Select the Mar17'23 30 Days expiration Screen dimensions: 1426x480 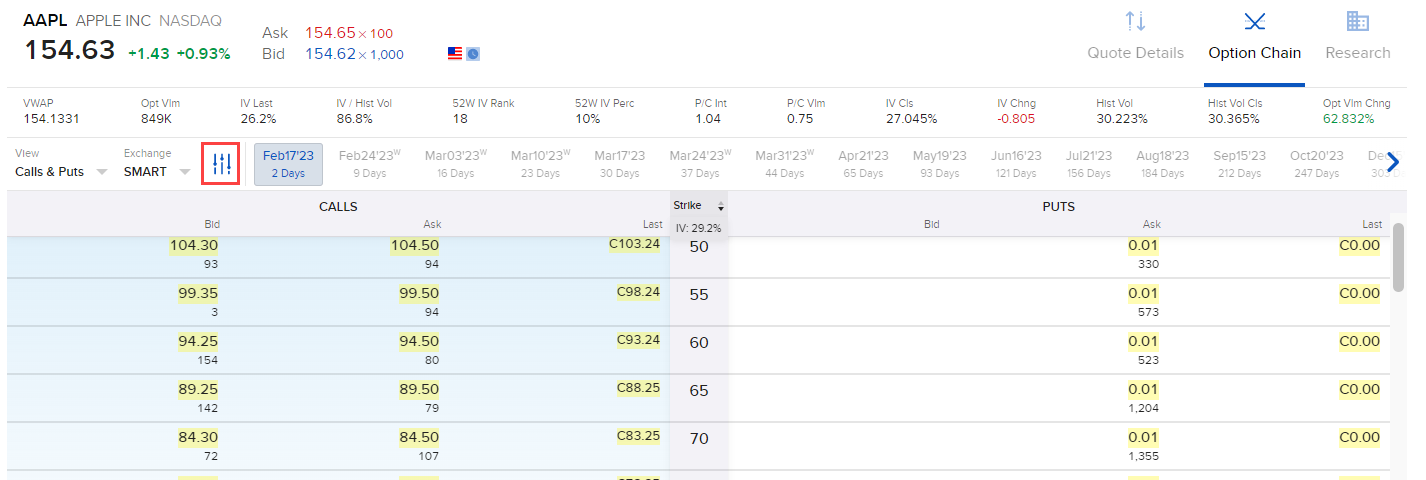coord(621,164)
